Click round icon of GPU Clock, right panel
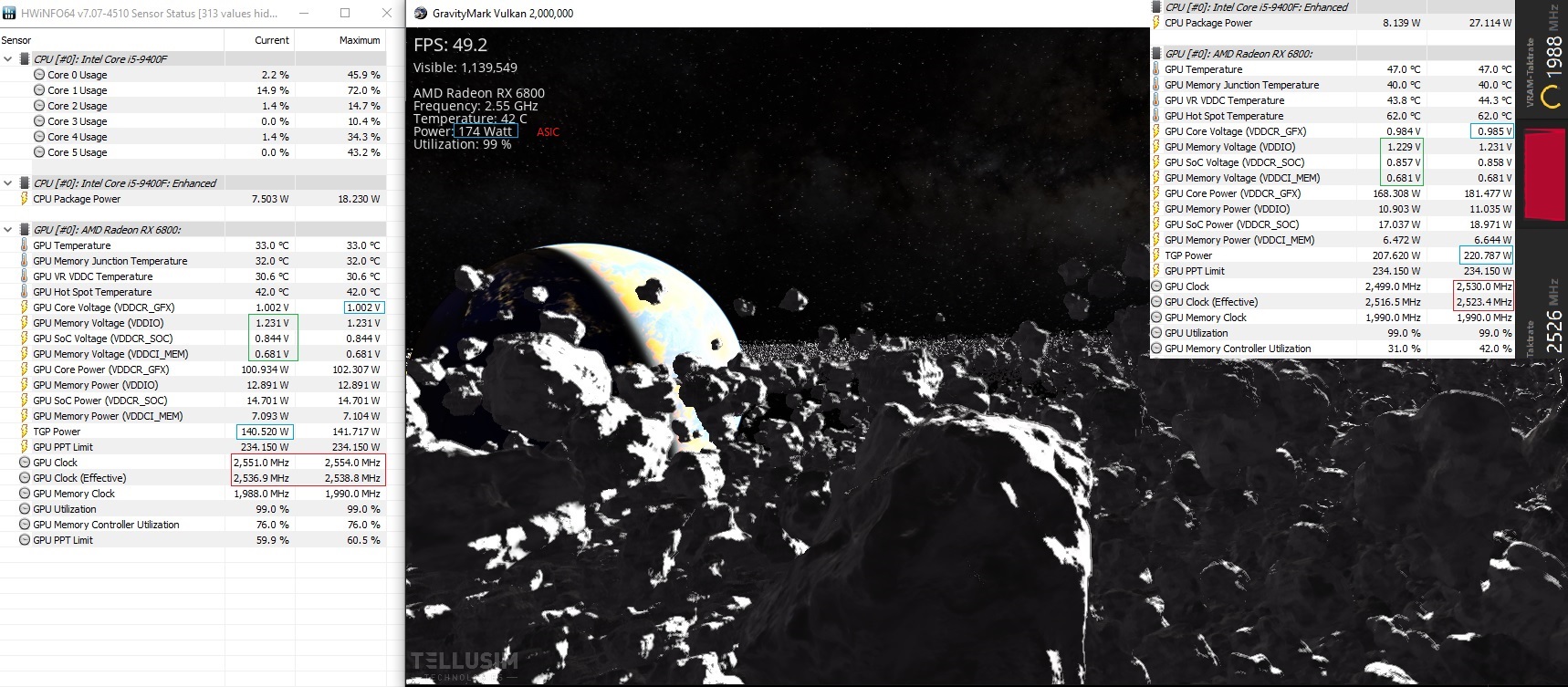The height and width of the screenshot is (687, 1568). tap(1156, 286)
